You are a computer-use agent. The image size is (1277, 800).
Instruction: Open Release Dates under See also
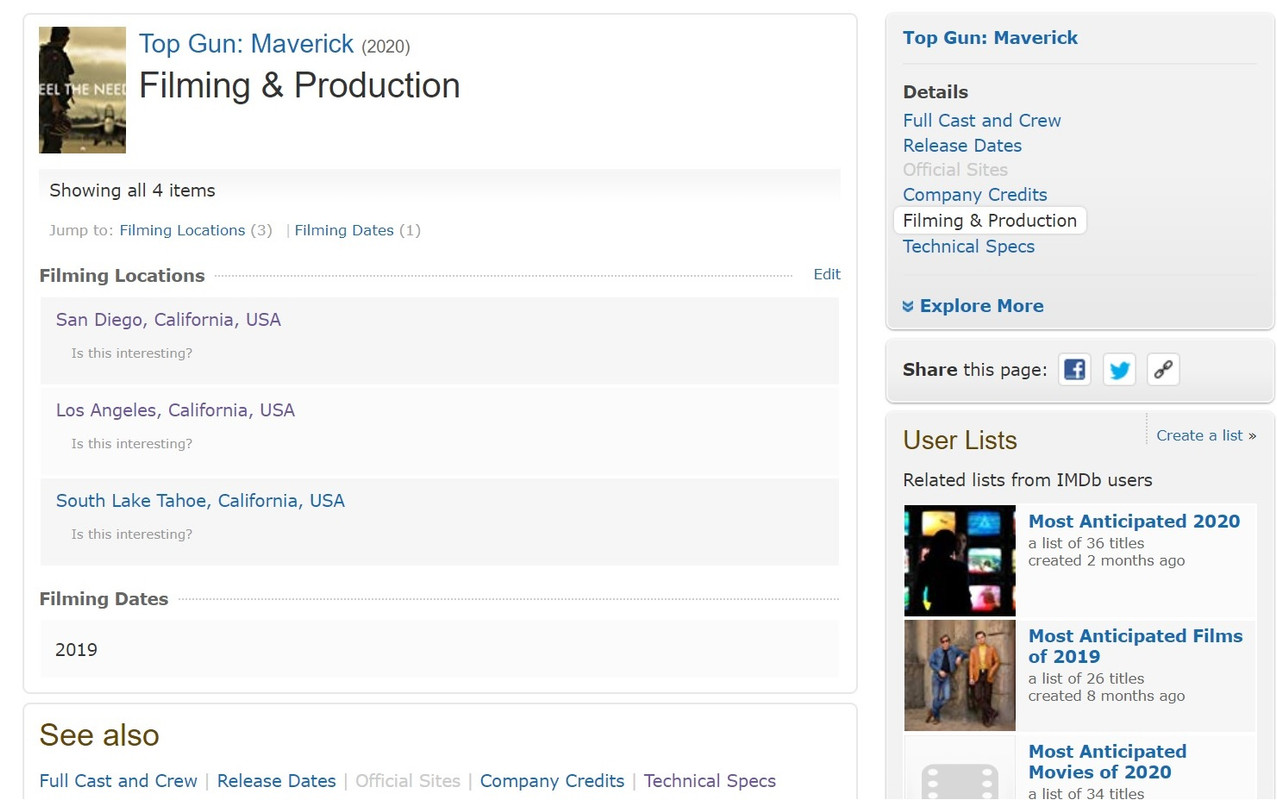[x=276, y=781]
